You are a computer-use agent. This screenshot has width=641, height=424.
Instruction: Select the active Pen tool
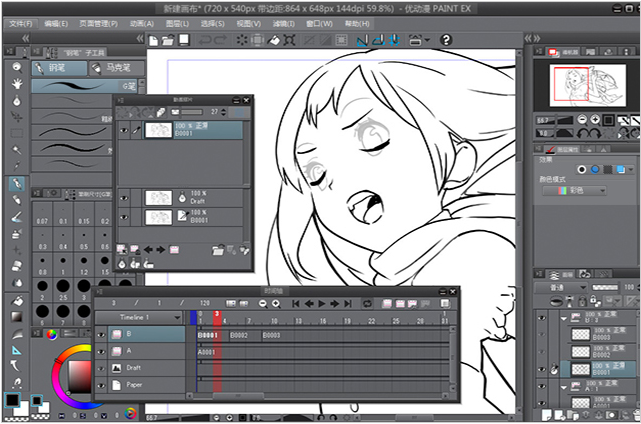17,184
